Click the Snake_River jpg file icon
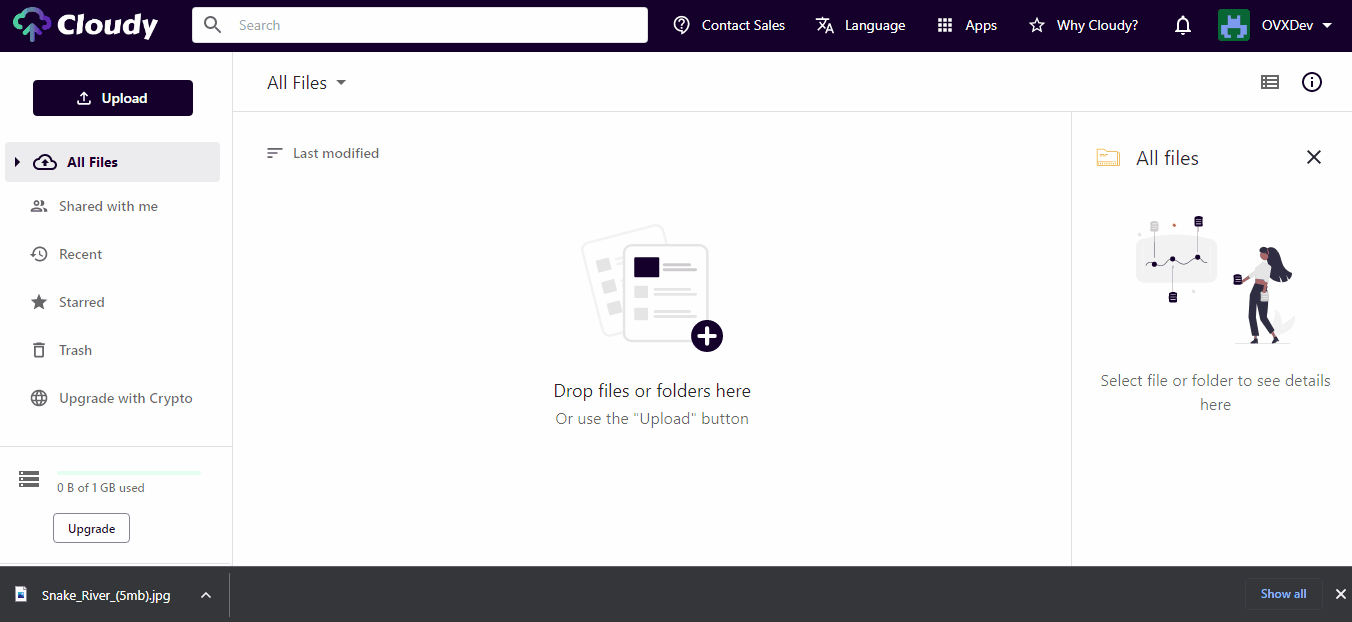The height and width of the screenshot is (622, 1352). (x=20, y=595)
